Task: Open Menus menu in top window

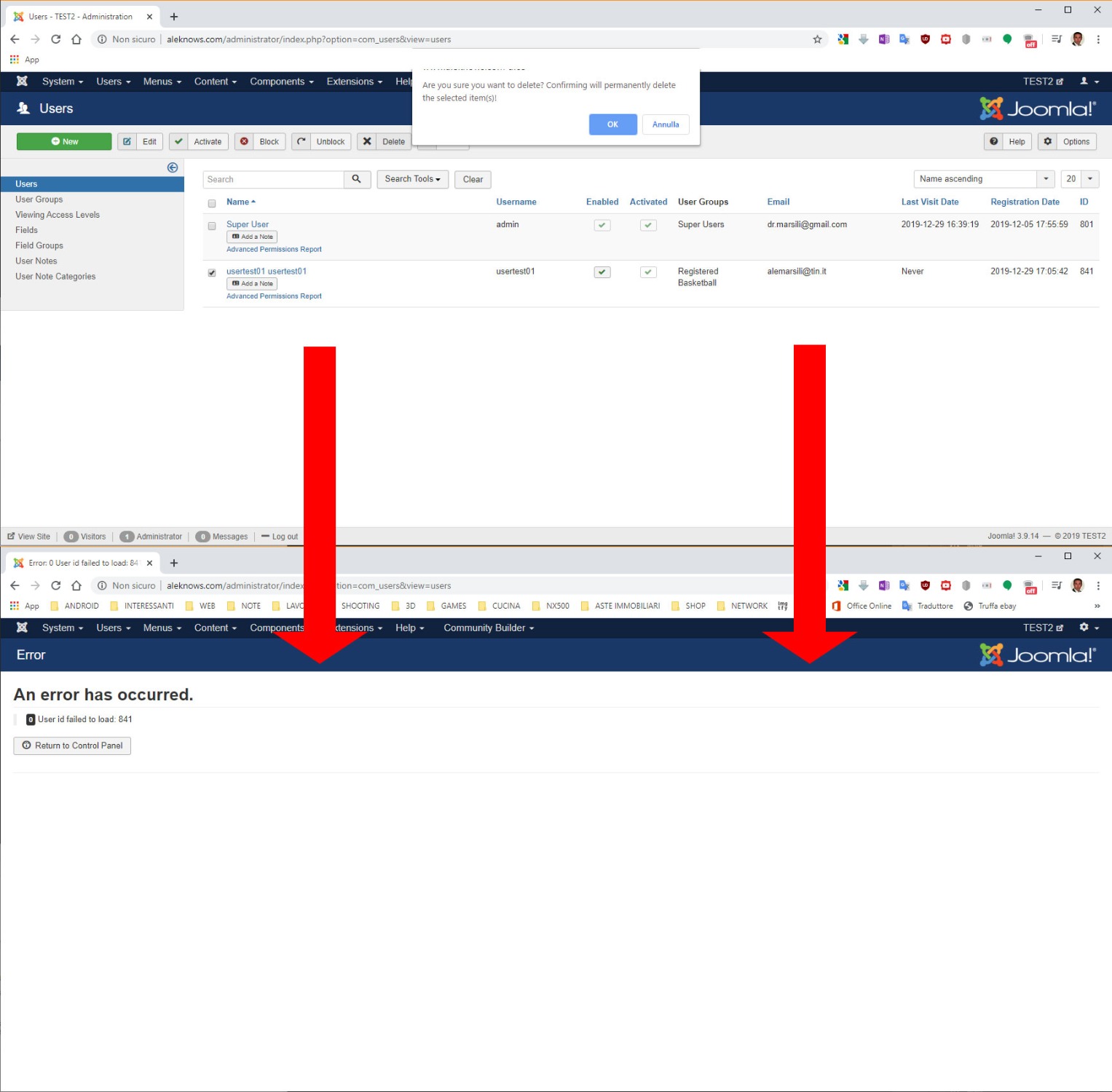Action: pyautogui.click(x=162, y=82)
